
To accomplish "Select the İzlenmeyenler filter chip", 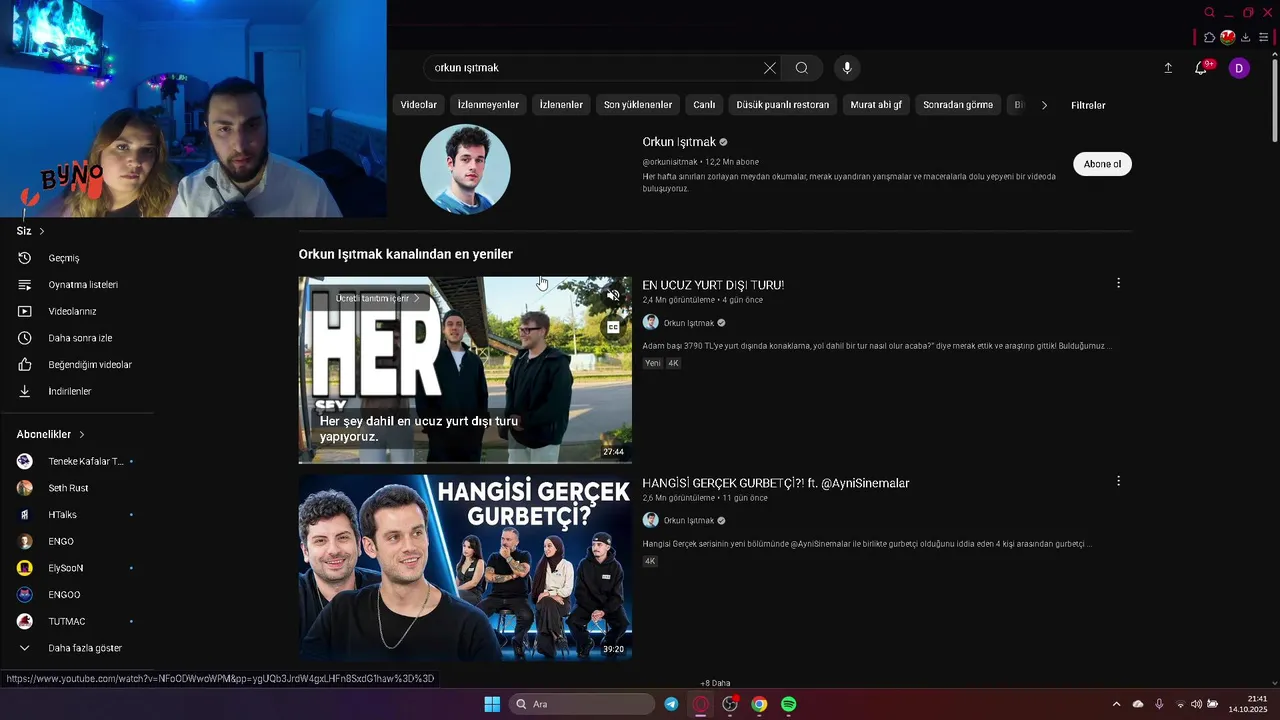I will (x=488, y=105).
